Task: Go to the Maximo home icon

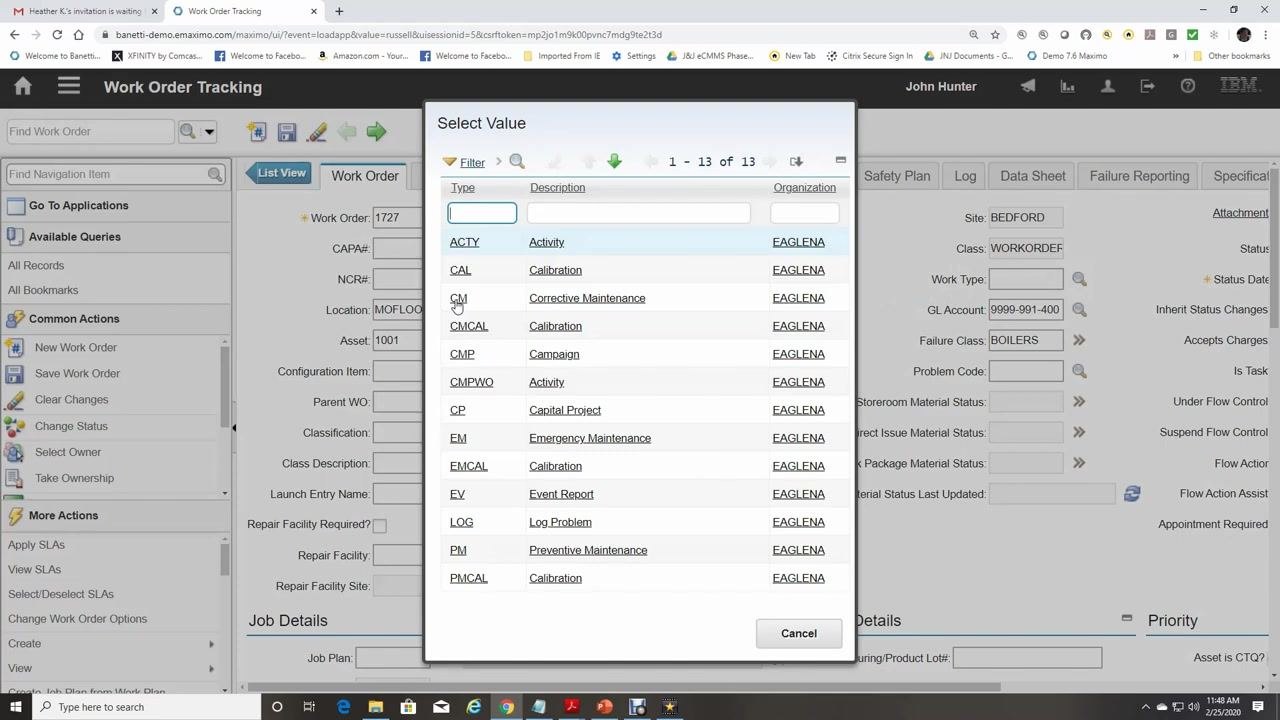Action: point(23,87)
